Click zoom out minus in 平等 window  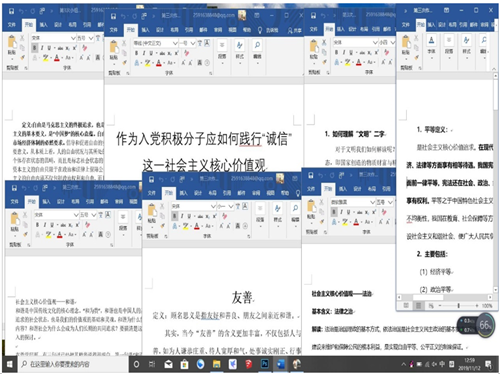(440, 305)
